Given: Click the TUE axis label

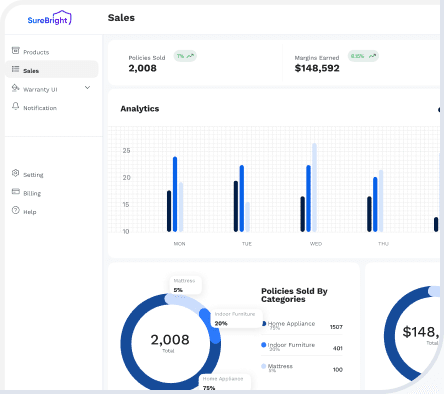Looking at the screenshot, I should (x=247, y=244).
